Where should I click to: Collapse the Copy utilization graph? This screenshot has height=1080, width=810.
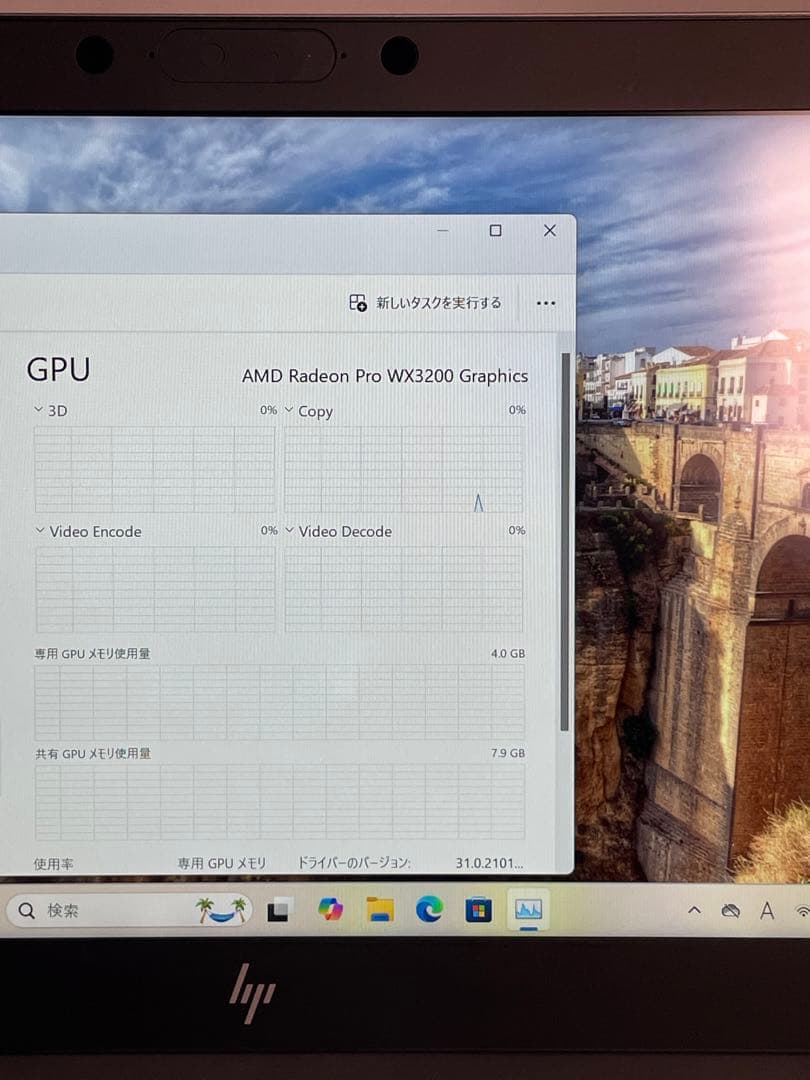288,410
